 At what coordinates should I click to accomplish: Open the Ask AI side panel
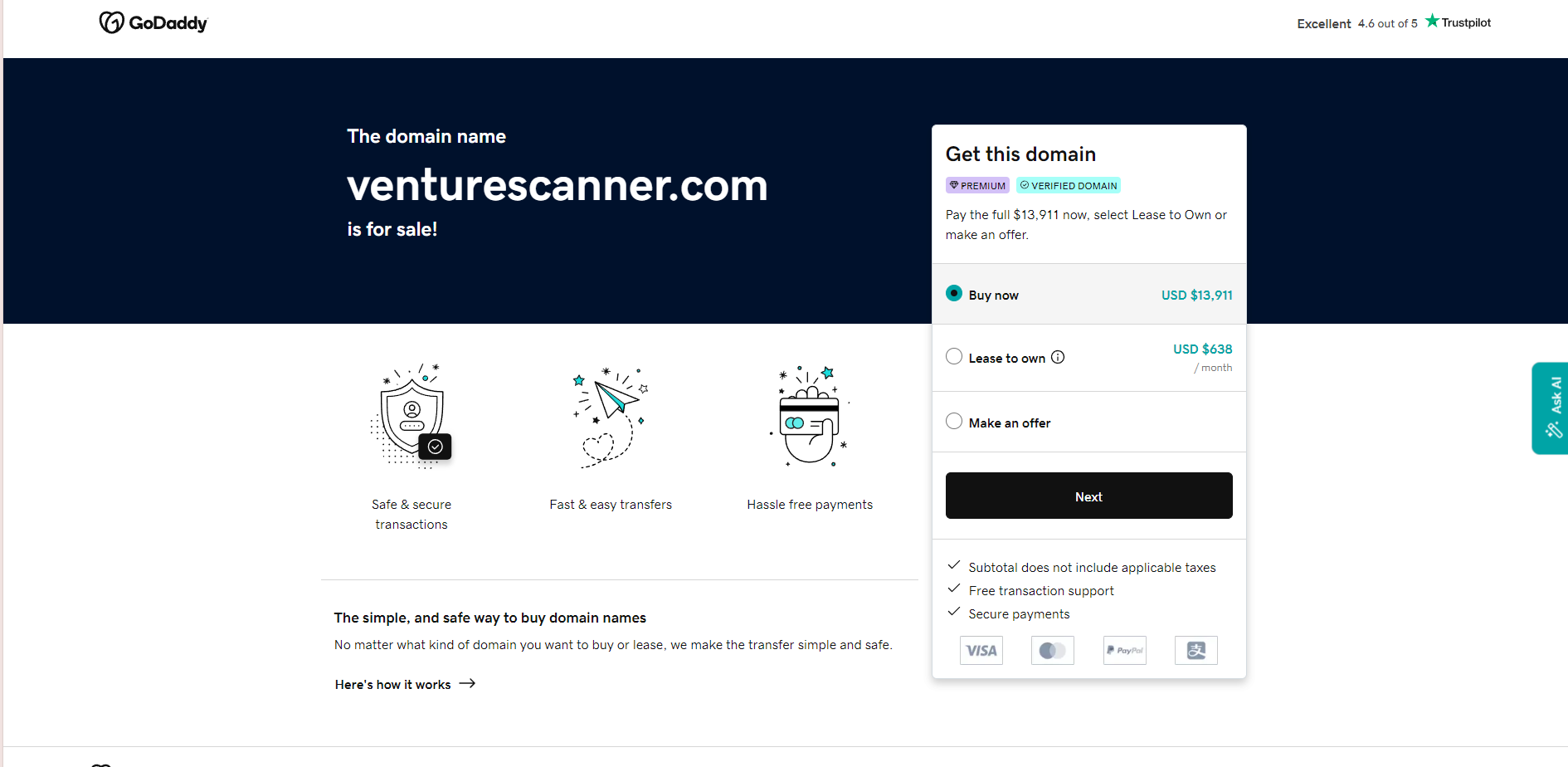point(1551,408)
